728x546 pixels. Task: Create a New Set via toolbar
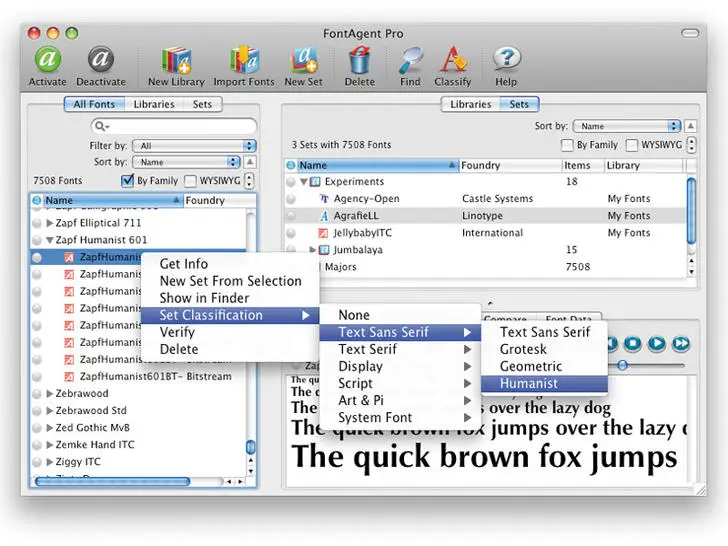tap(304, 60)
